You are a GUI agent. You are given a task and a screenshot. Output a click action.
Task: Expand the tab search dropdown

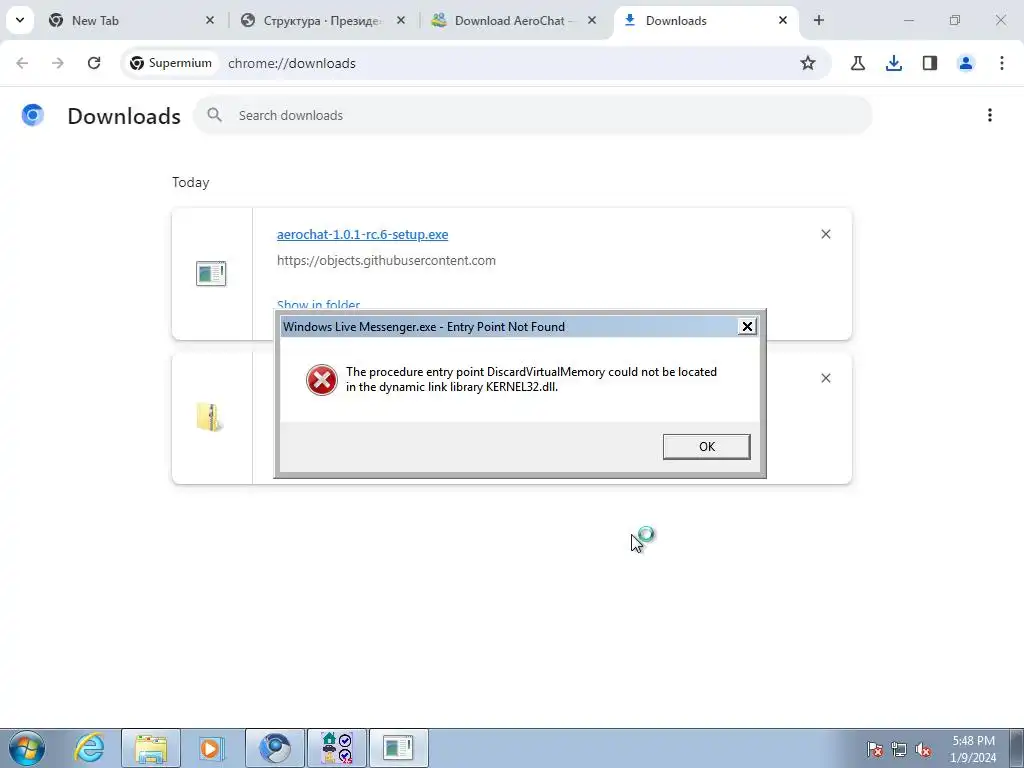[20, 20]
